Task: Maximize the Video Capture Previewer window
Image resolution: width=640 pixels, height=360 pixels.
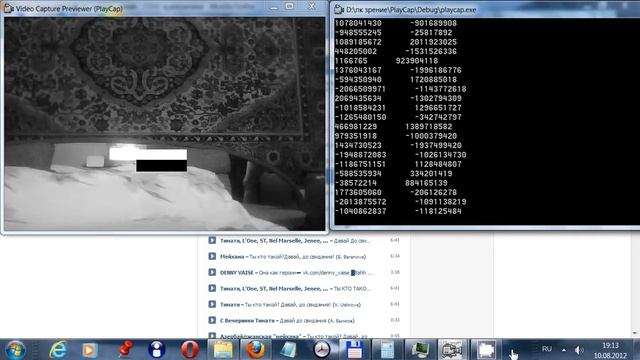Action: click(x=289, y=6)
